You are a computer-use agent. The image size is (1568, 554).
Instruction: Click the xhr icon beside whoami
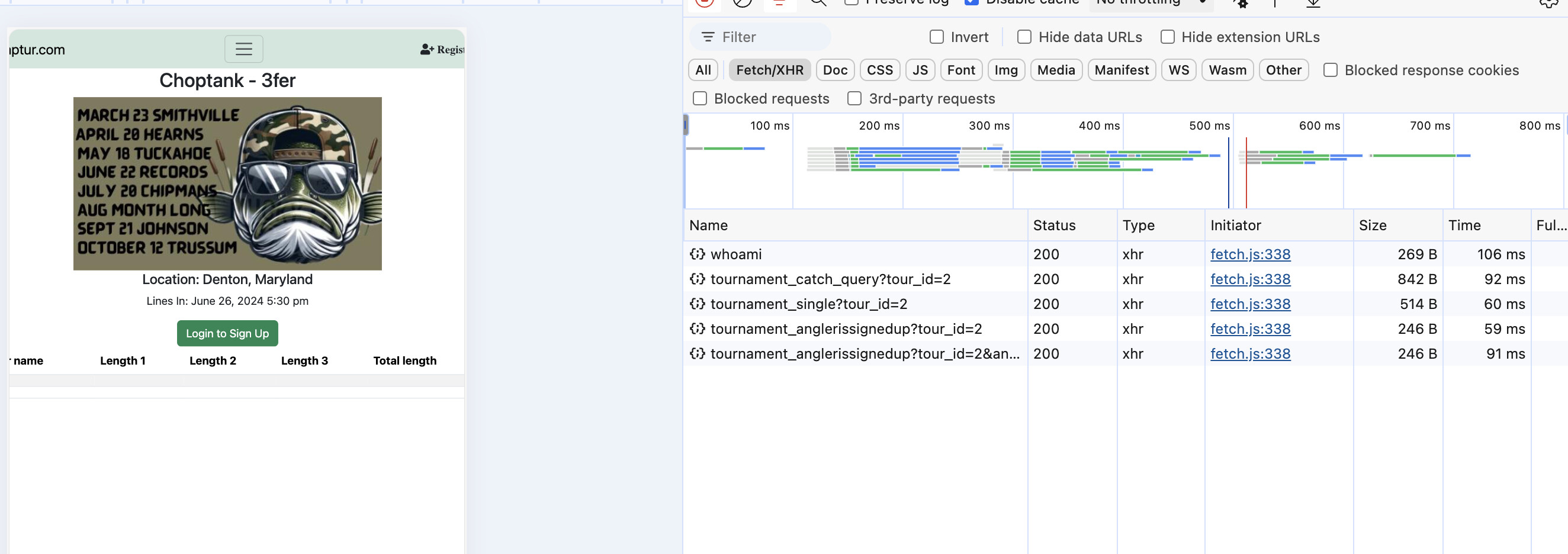pyautogui.click(x=697, y=254)
